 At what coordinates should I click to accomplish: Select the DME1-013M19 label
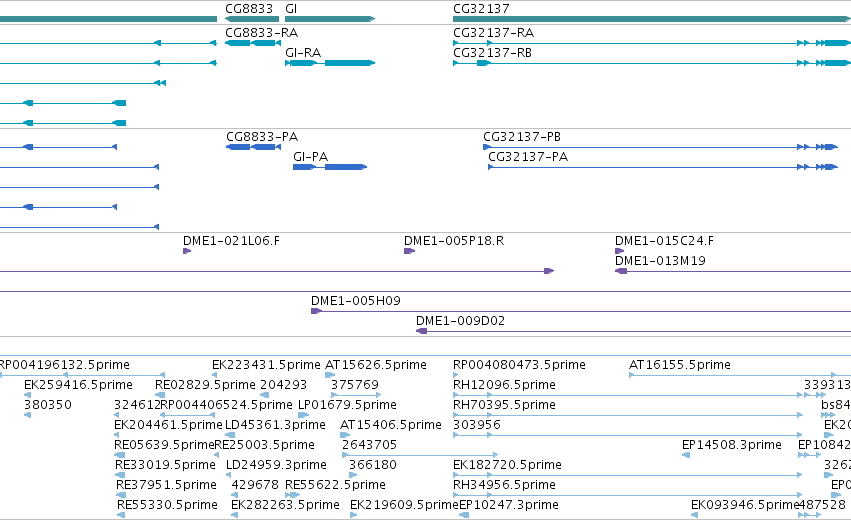click(x=660, y=261)
